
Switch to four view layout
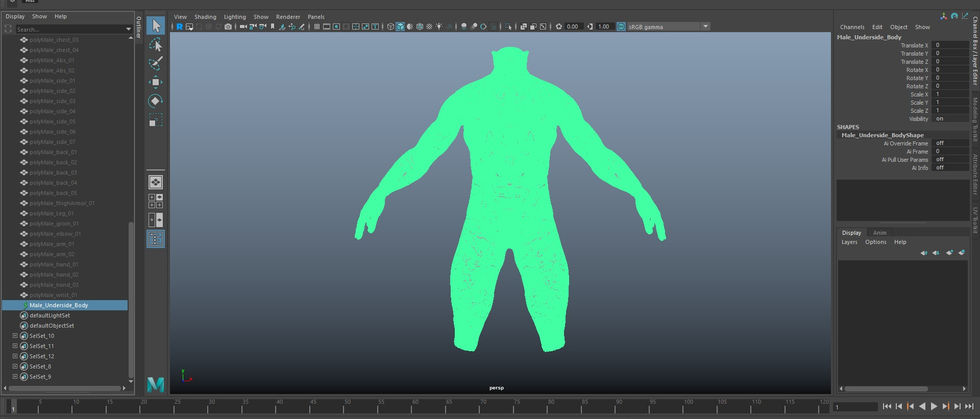pos(156,201)
